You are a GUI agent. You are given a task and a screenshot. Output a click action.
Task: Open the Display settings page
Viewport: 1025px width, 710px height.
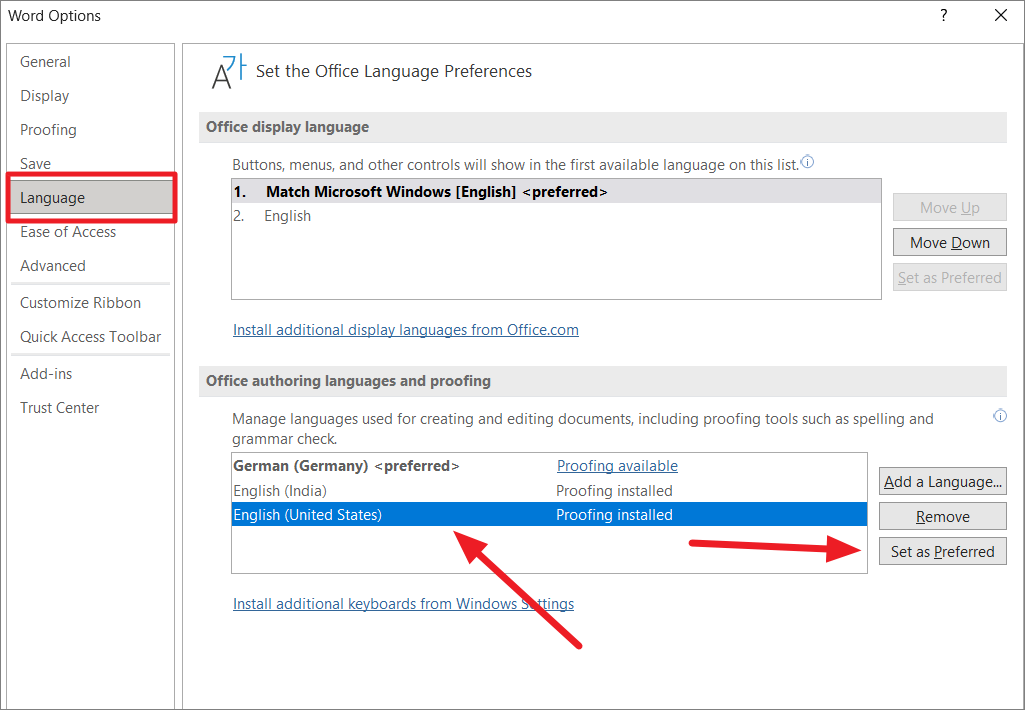click(44, 95)
